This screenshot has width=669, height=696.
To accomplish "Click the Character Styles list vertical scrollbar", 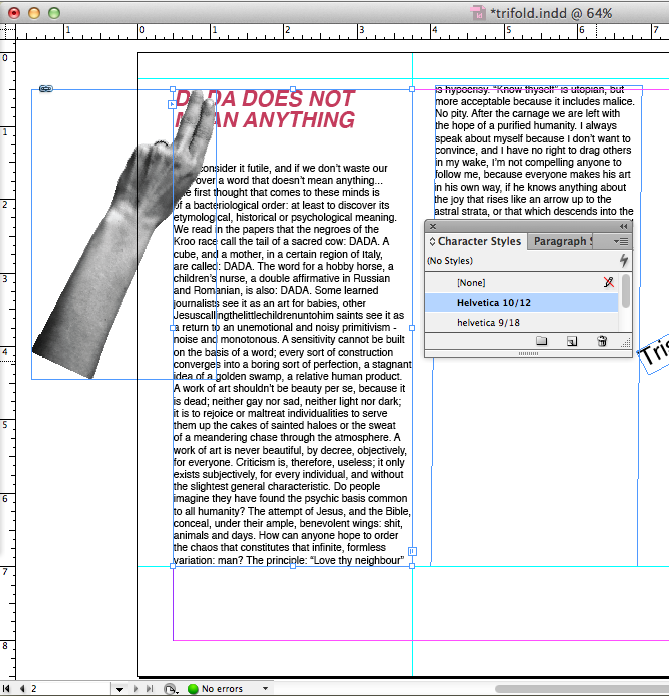I will pos(626,292).
